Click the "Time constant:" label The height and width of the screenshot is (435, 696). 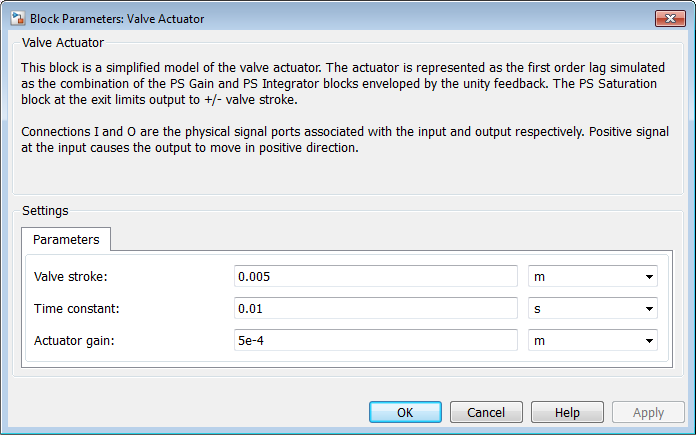[76, 309]
